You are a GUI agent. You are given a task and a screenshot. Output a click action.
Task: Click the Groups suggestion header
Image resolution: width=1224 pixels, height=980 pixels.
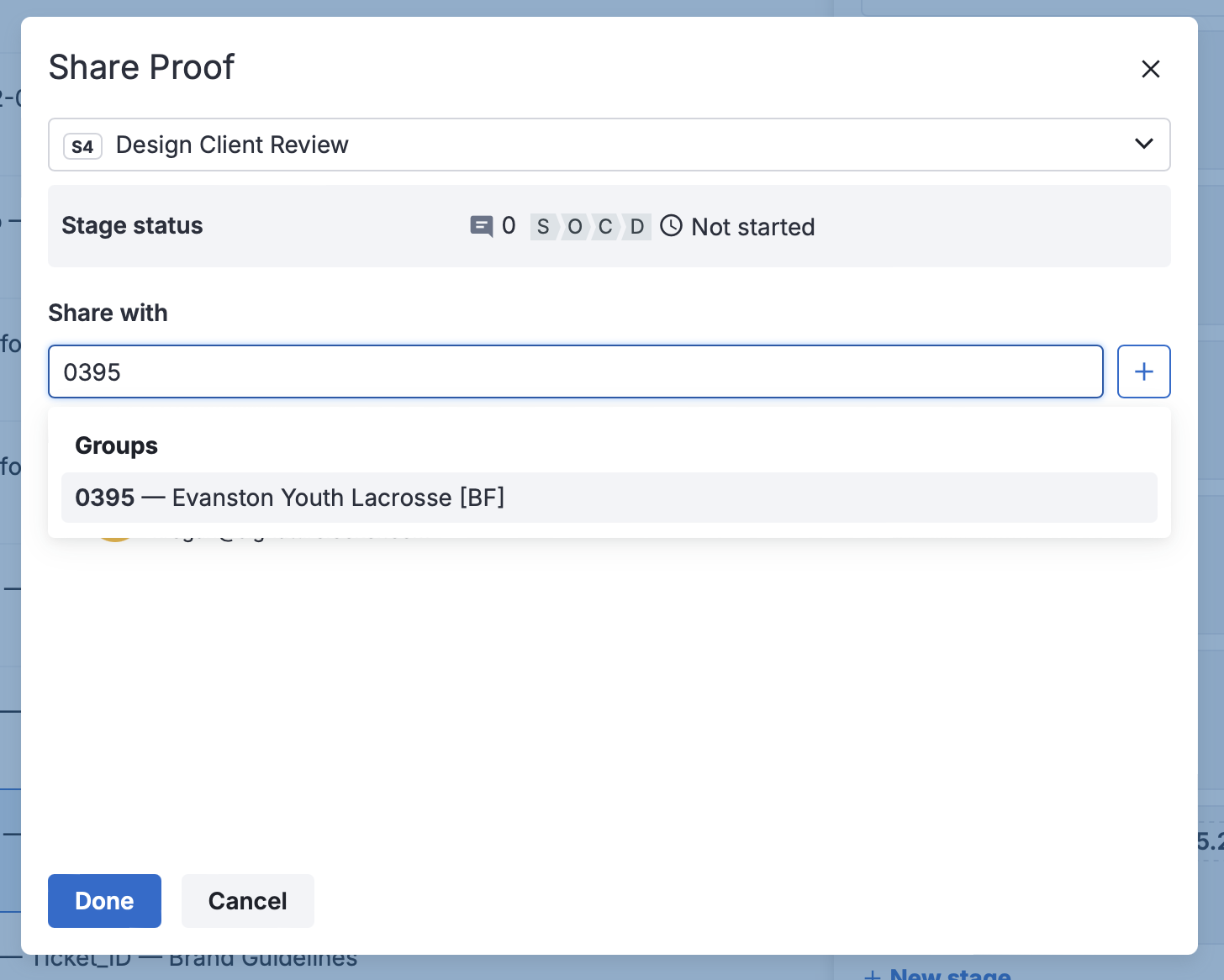[117, 445]
